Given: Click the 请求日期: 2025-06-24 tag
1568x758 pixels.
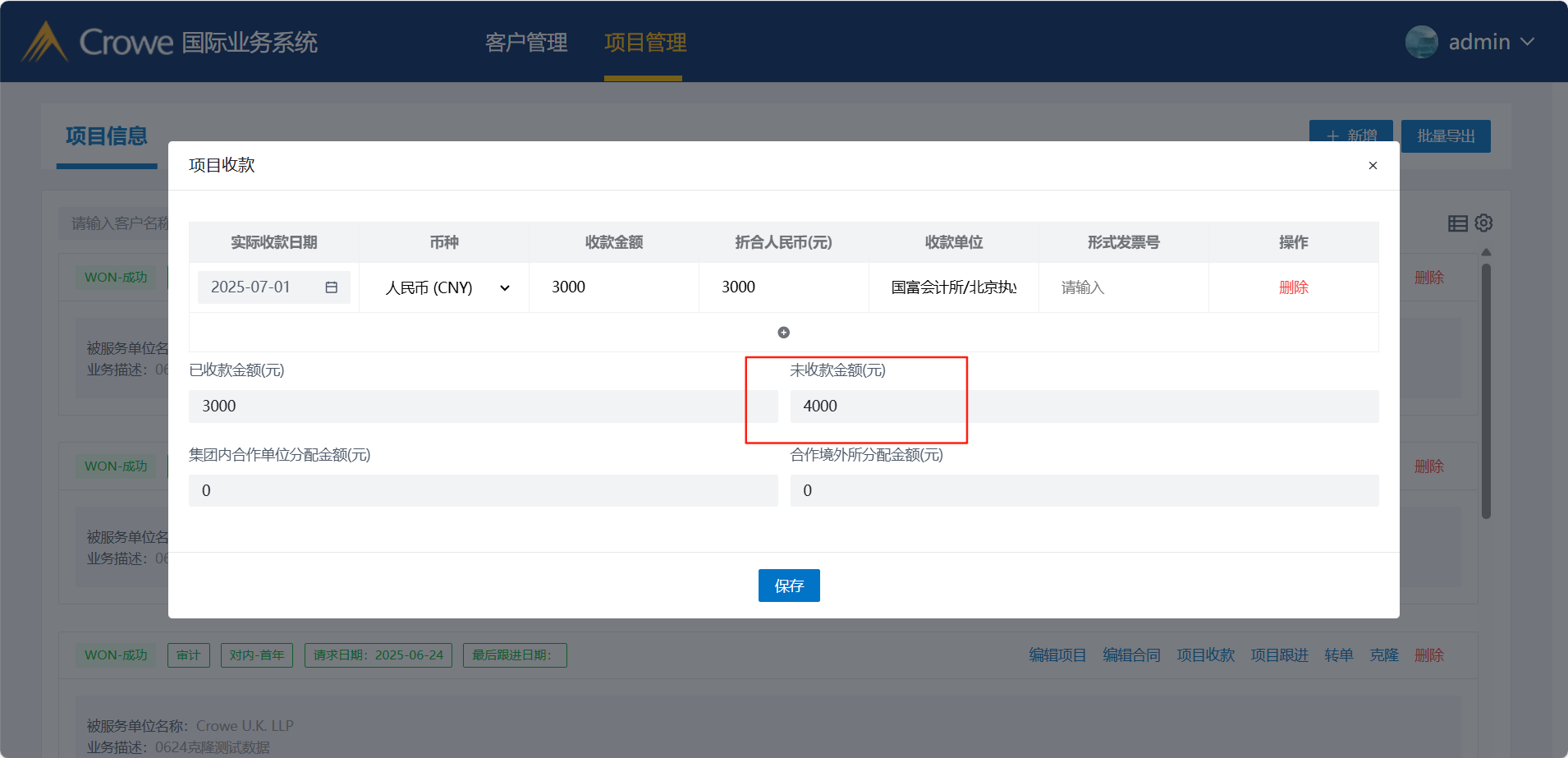Looking at the screenshot, I should pos(378,655).
